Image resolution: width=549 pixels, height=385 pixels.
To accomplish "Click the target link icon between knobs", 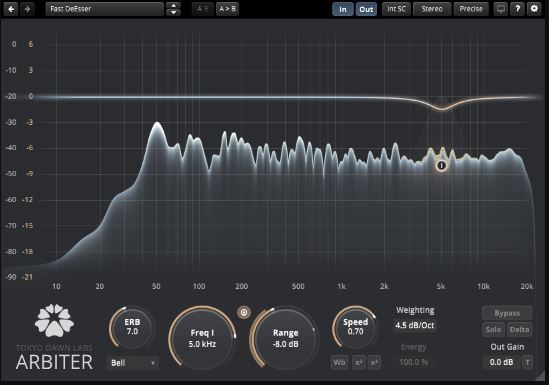I will click(x=244, y=312).
